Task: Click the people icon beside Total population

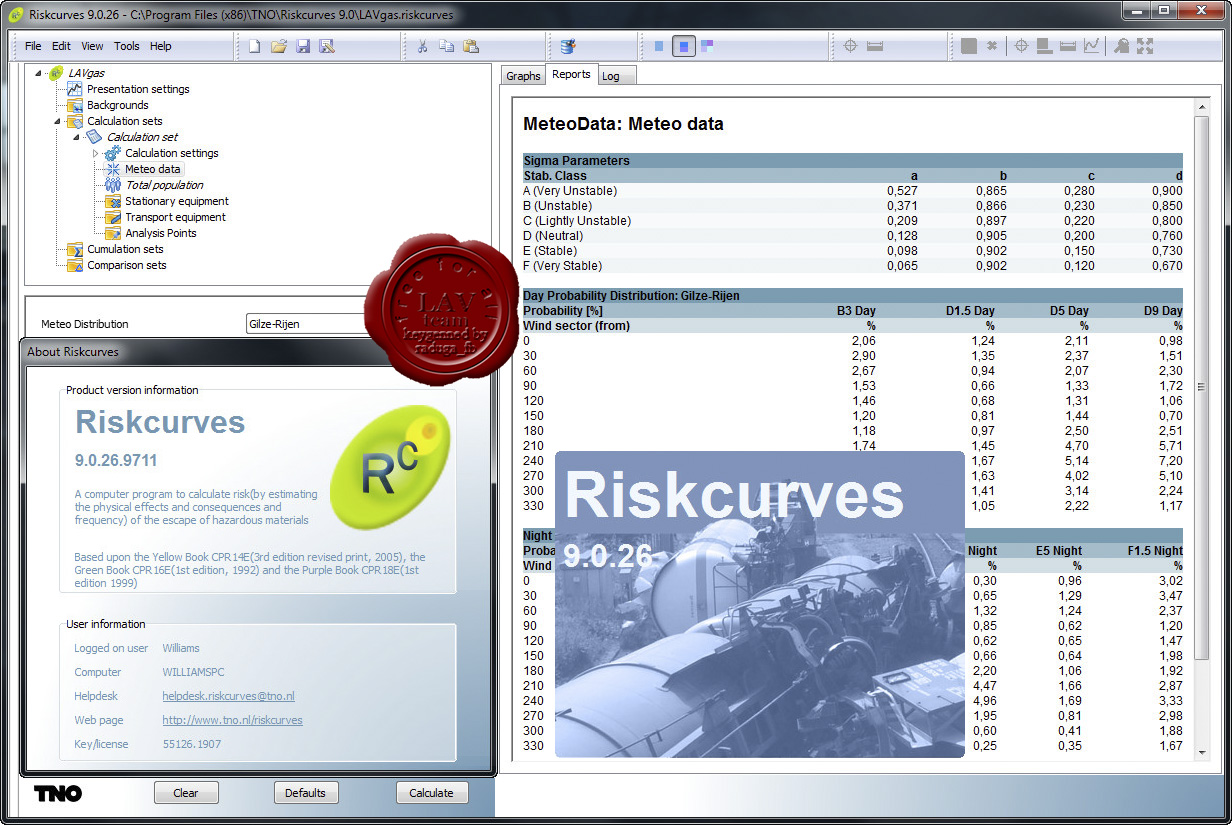Action: [112, 185]
